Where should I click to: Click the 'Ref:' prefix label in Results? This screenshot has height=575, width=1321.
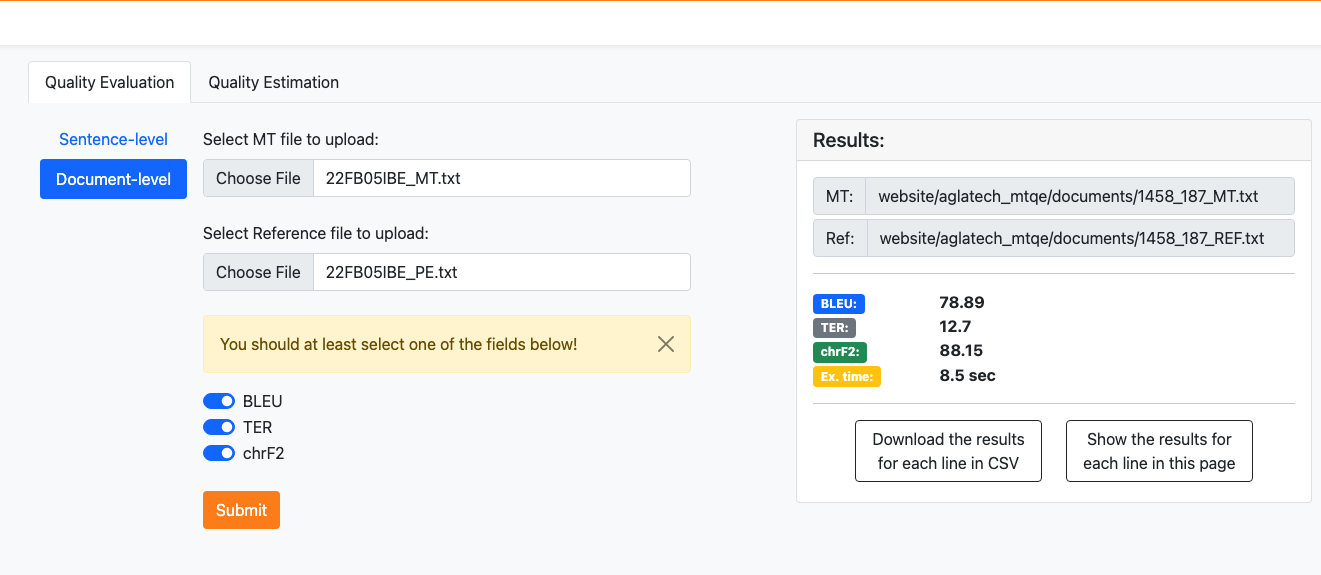839,238
